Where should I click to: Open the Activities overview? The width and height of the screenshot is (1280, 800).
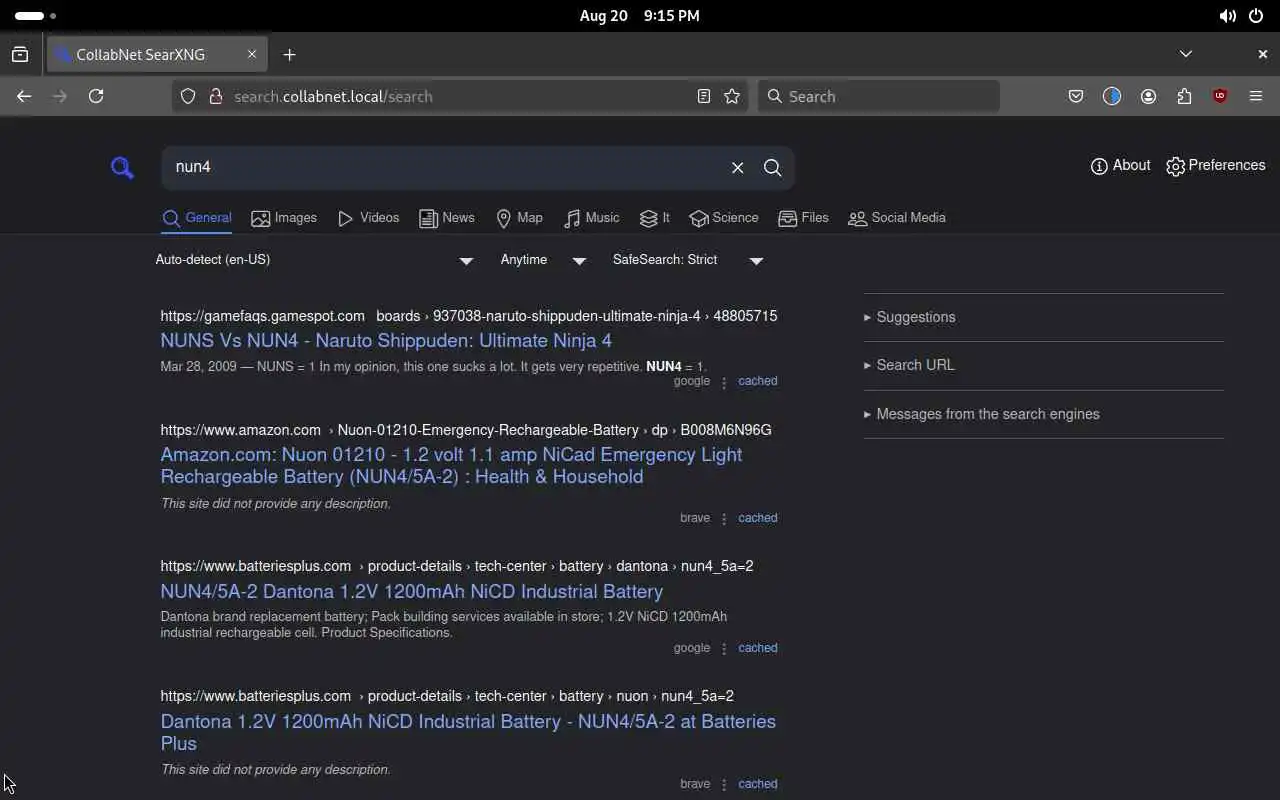[36, 16]
